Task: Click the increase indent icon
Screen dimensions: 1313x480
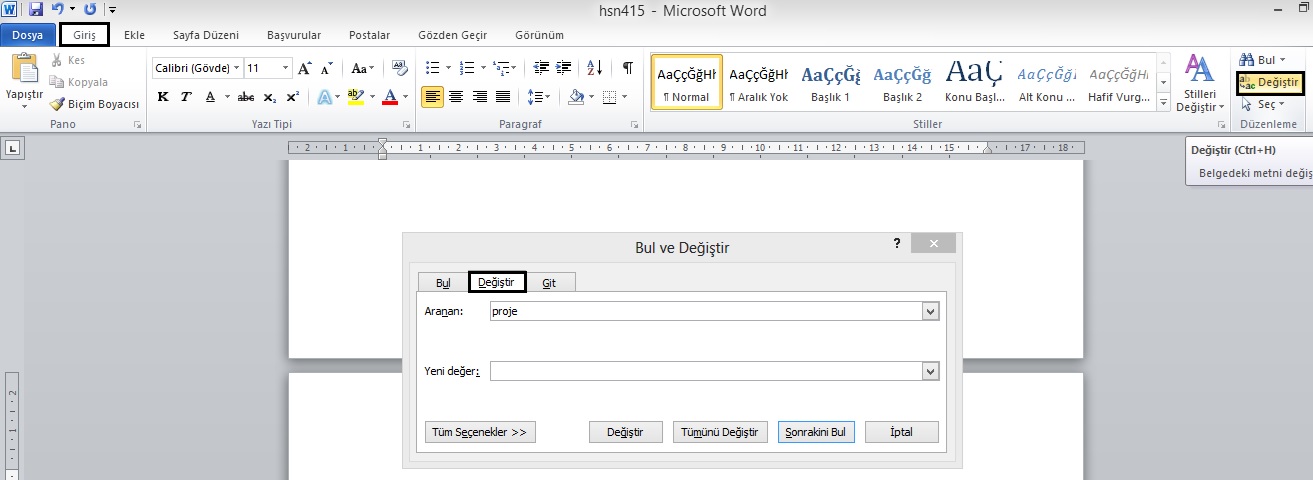Action: (565, 68)
